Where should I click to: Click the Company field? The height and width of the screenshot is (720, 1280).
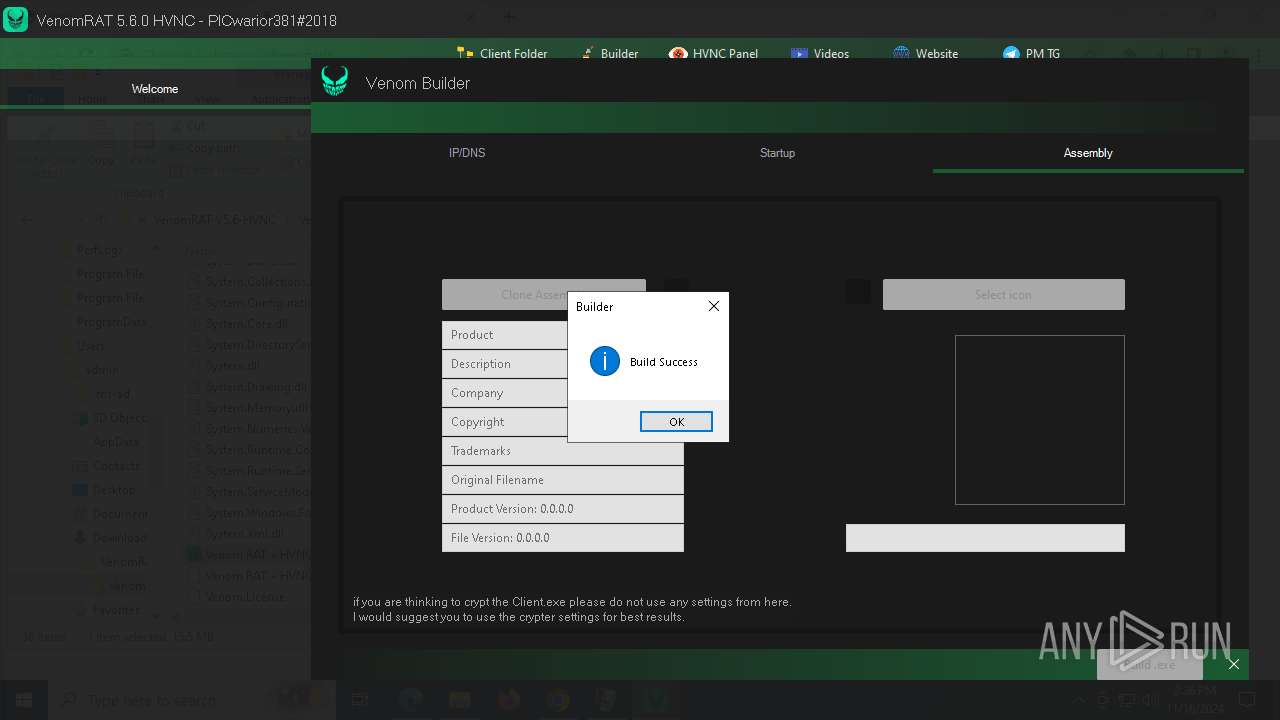click(x=563, y=393)
